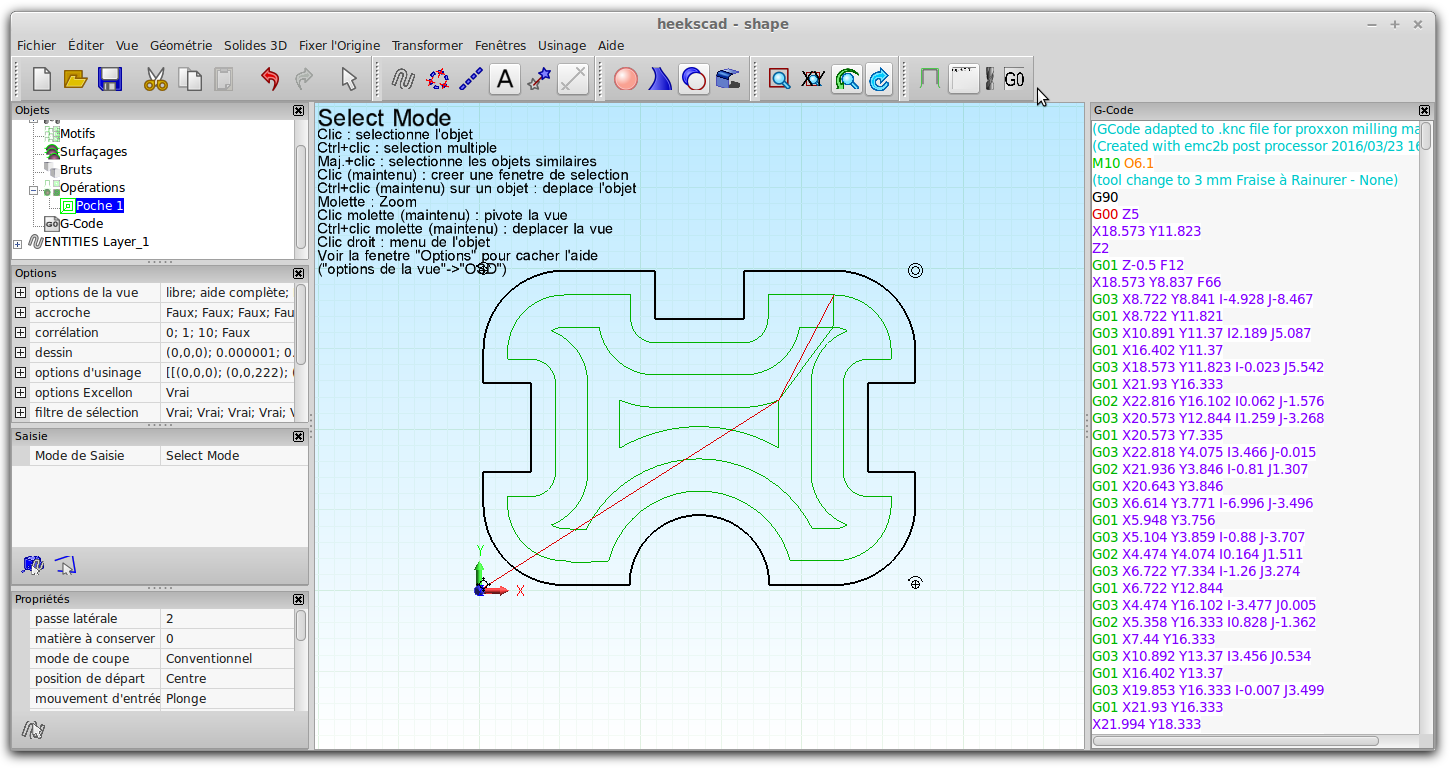The height and width of the screenshot is (770, 1451).
Task: Close the Objets panel
Action: (298, 110)
